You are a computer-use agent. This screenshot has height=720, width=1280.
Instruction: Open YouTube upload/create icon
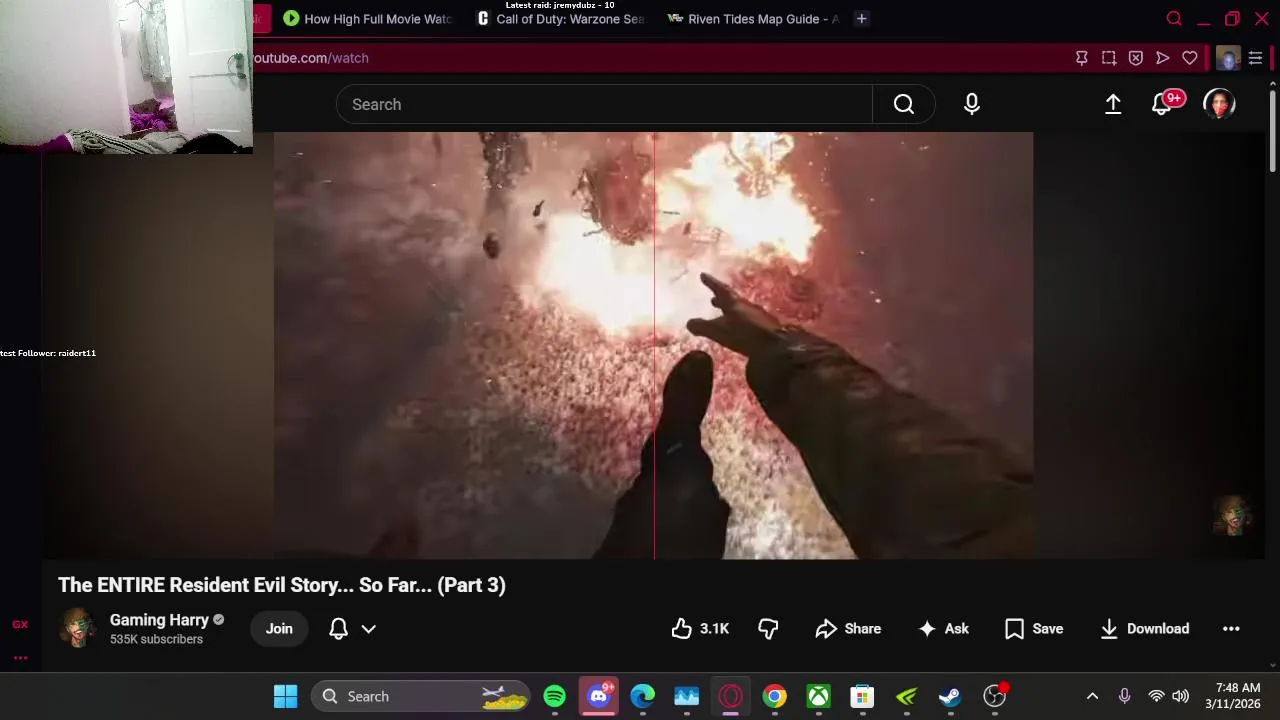pyautogui.click(x=1113, y=104)
